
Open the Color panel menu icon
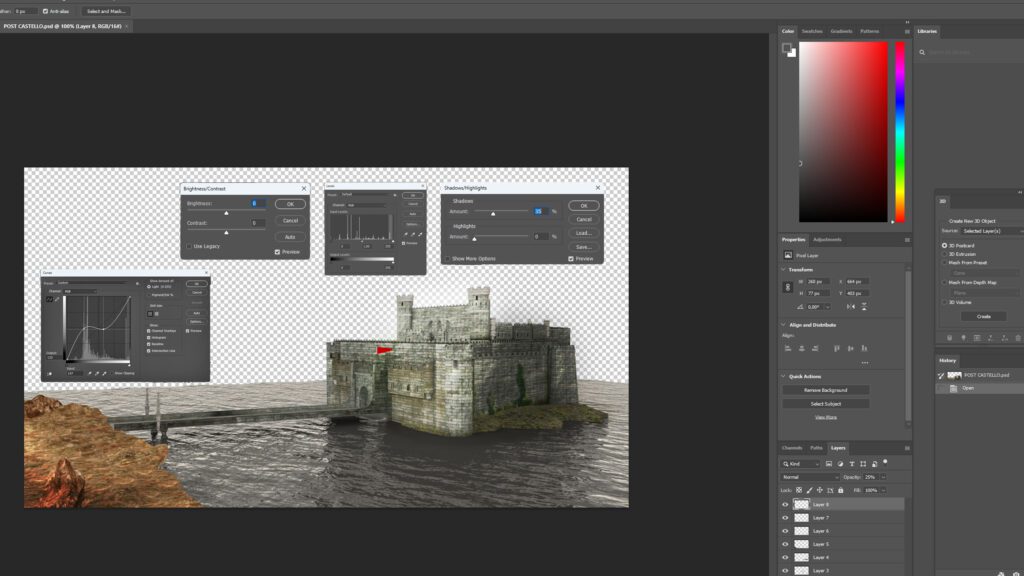pyautogui.click(x=907, y=31)
